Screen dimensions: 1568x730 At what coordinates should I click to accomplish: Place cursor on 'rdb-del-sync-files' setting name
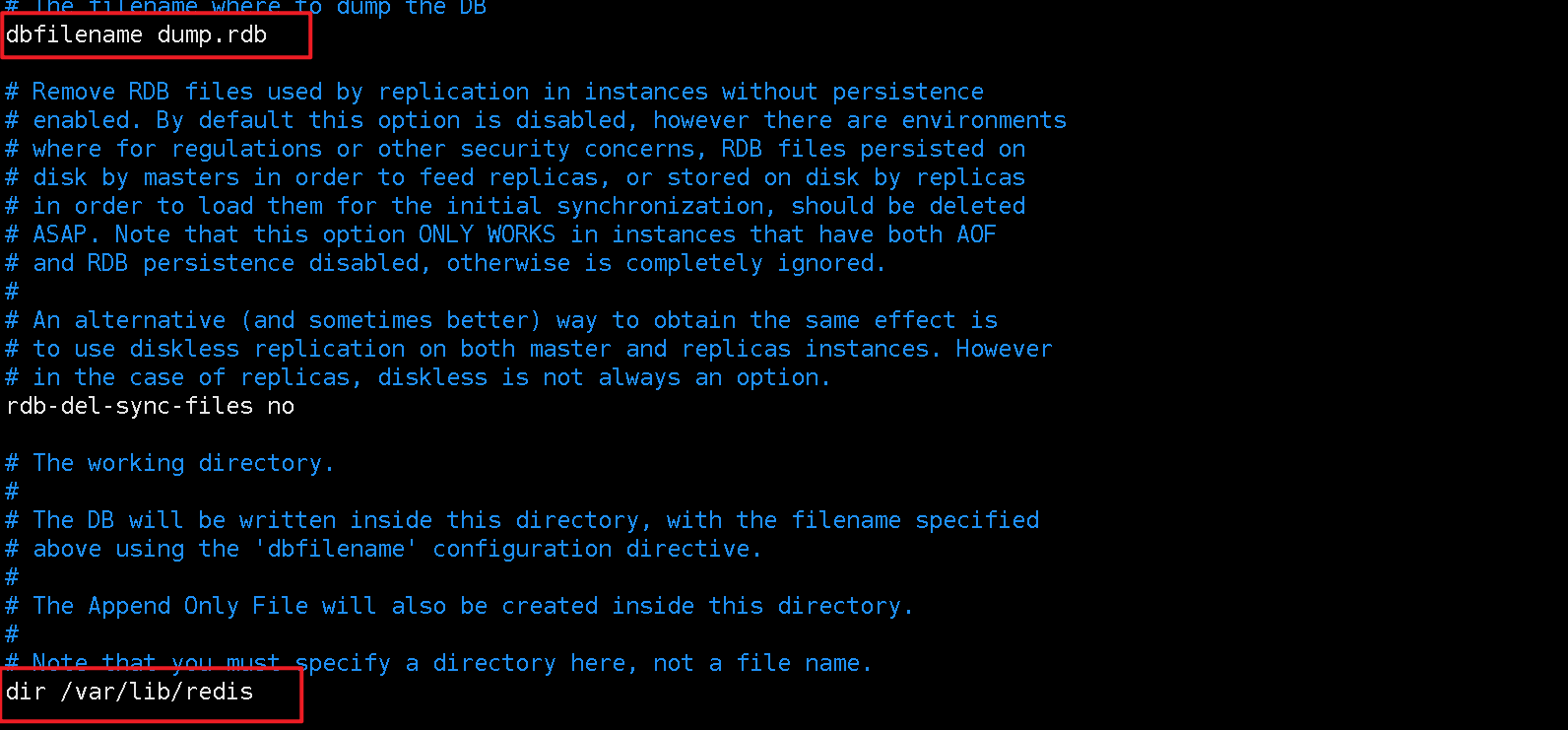[x=129, y=407]
